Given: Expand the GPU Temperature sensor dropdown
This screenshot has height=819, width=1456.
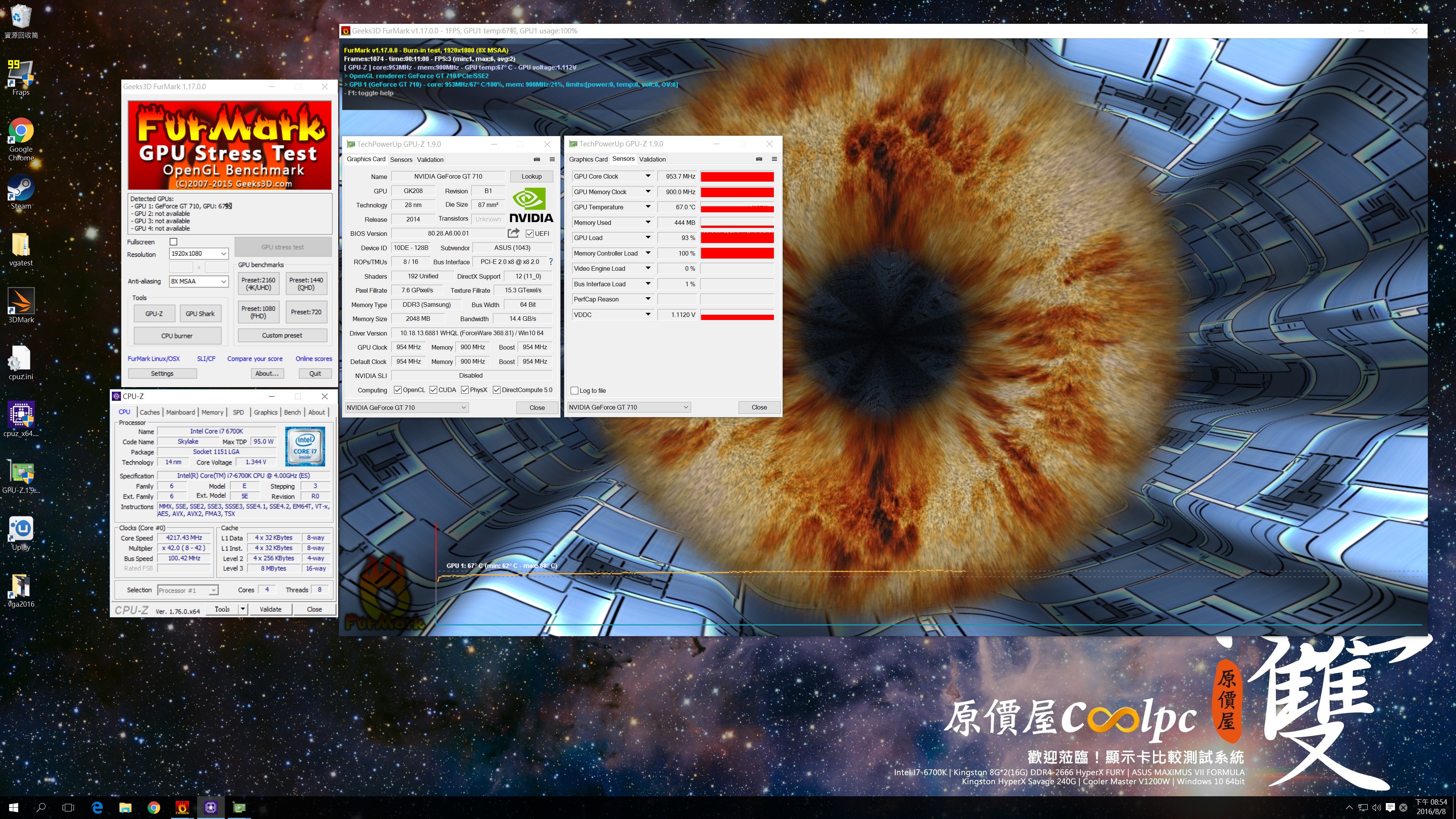Looking at the screenshot, I should coord(648,207).
